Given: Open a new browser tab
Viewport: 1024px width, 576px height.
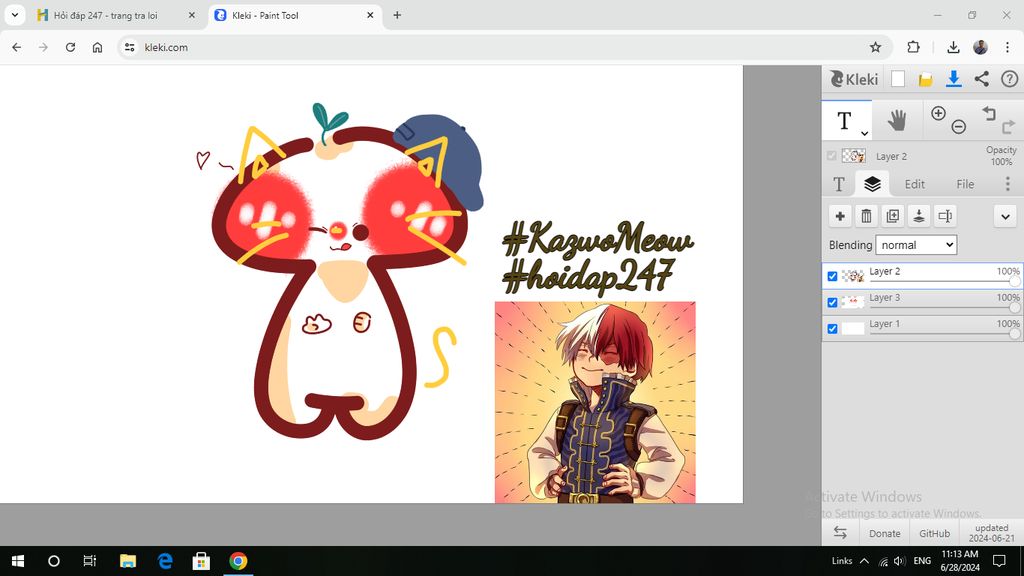Looking at the screenshot, I should [x=397, y=15].
